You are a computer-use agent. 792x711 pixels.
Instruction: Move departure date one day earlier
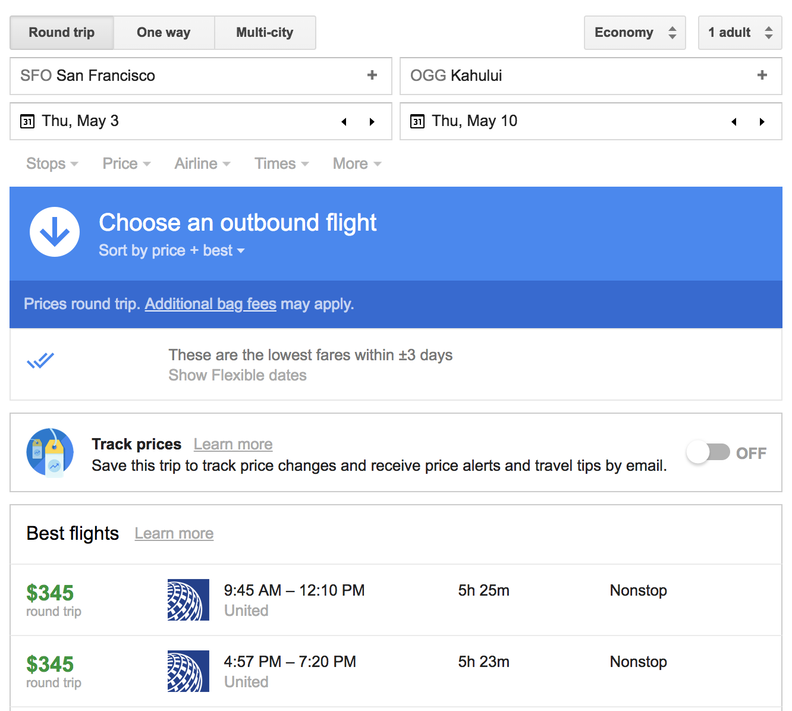(x=344, y=122)
